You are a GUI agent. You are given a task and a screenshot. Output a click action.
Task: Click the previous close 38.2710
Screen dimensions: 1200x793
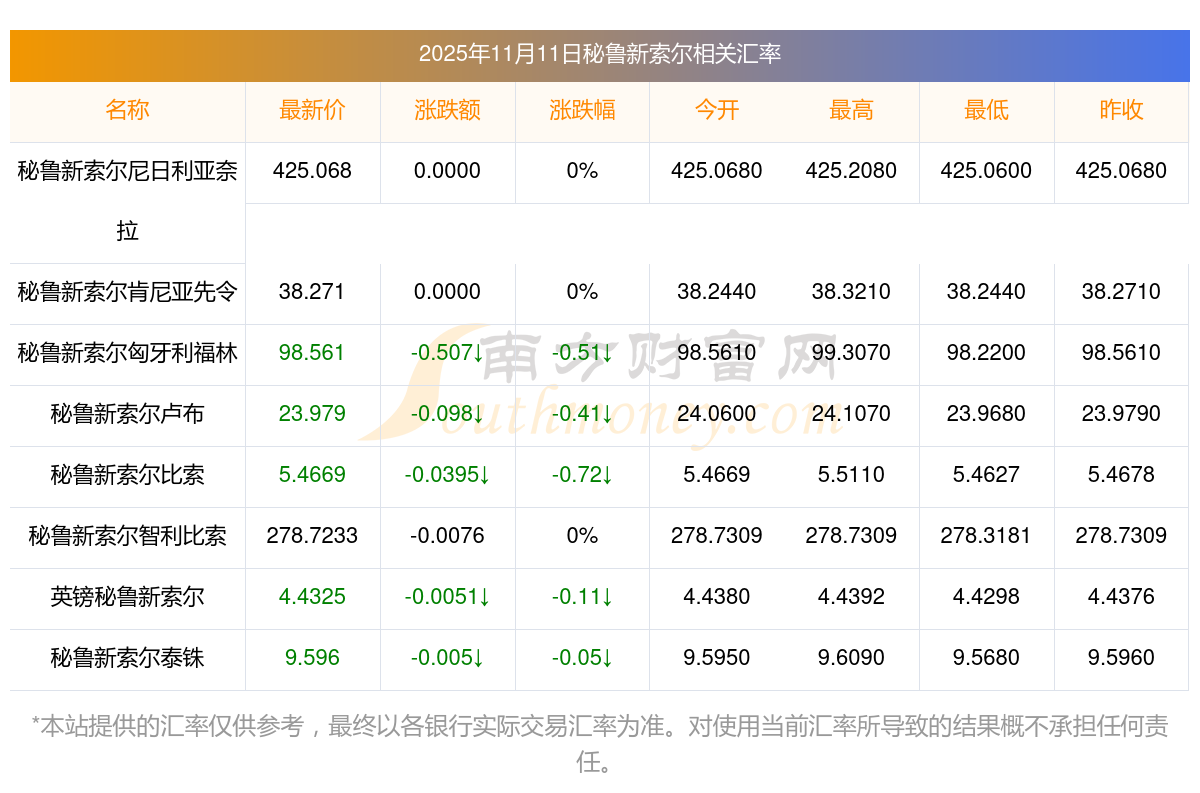(1121, 292)
